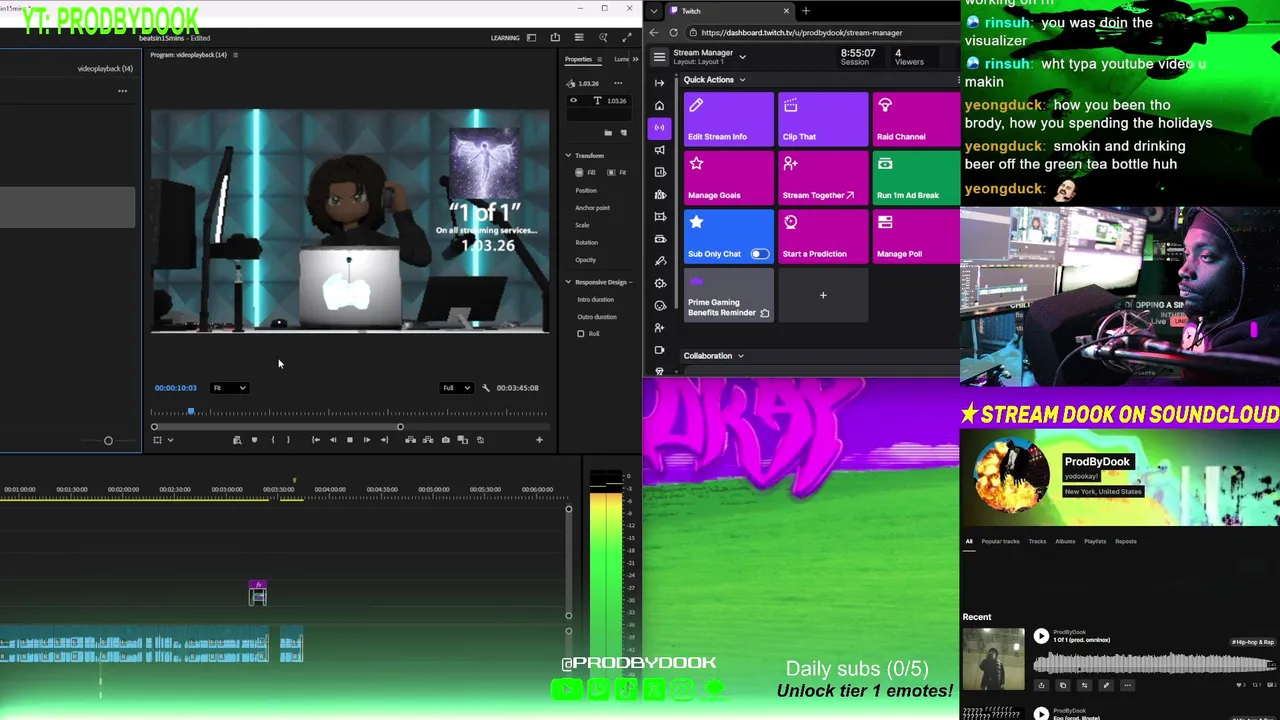Image resolution: width=1280 pixels, height=720 pixels.
Task: Open Twitch dashboard hamburger menu
Action: (x=659, y=57)
